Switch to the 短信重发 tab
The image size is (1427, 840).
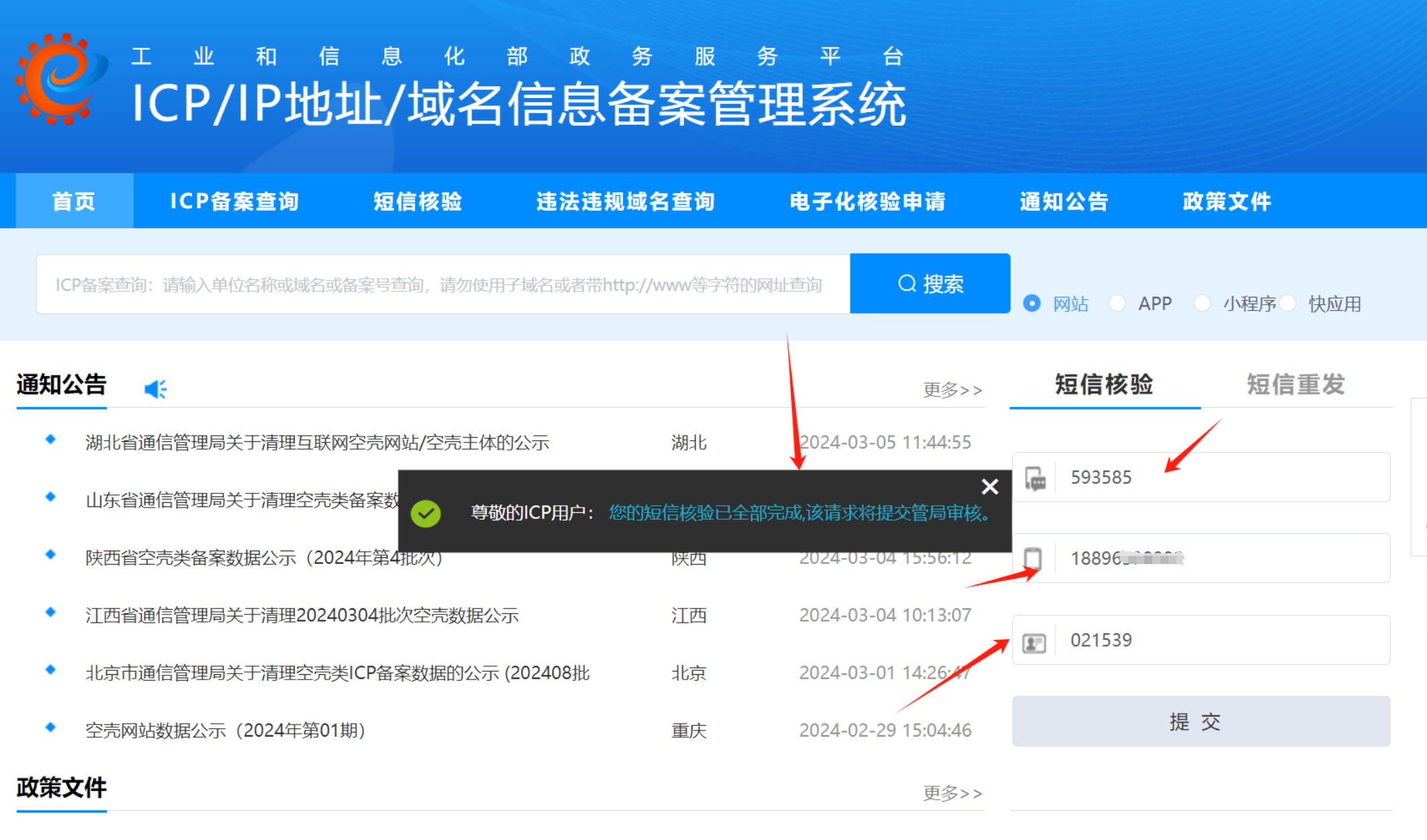coord(1295,385)
